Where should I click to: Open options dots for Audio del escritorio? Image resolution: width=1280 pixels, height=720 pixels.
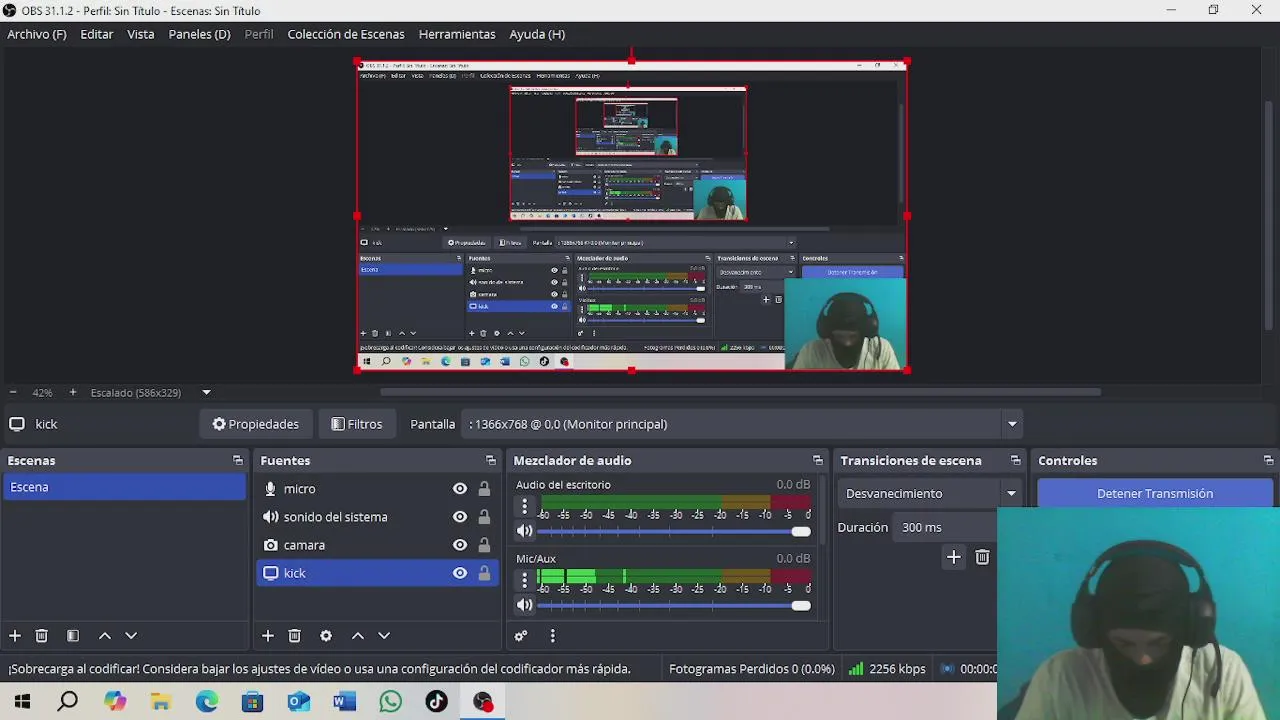(524, 508)
